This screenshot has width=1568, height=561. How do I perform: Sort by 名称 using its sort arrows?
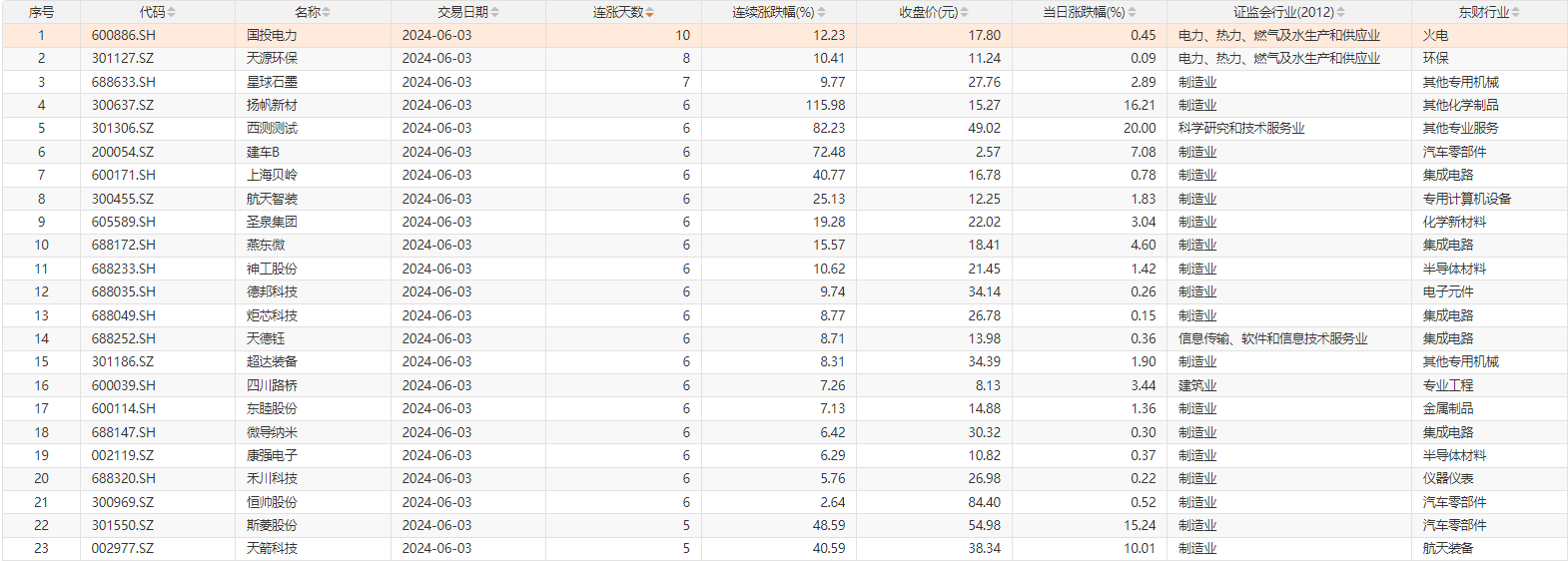(x=326, y=12)
